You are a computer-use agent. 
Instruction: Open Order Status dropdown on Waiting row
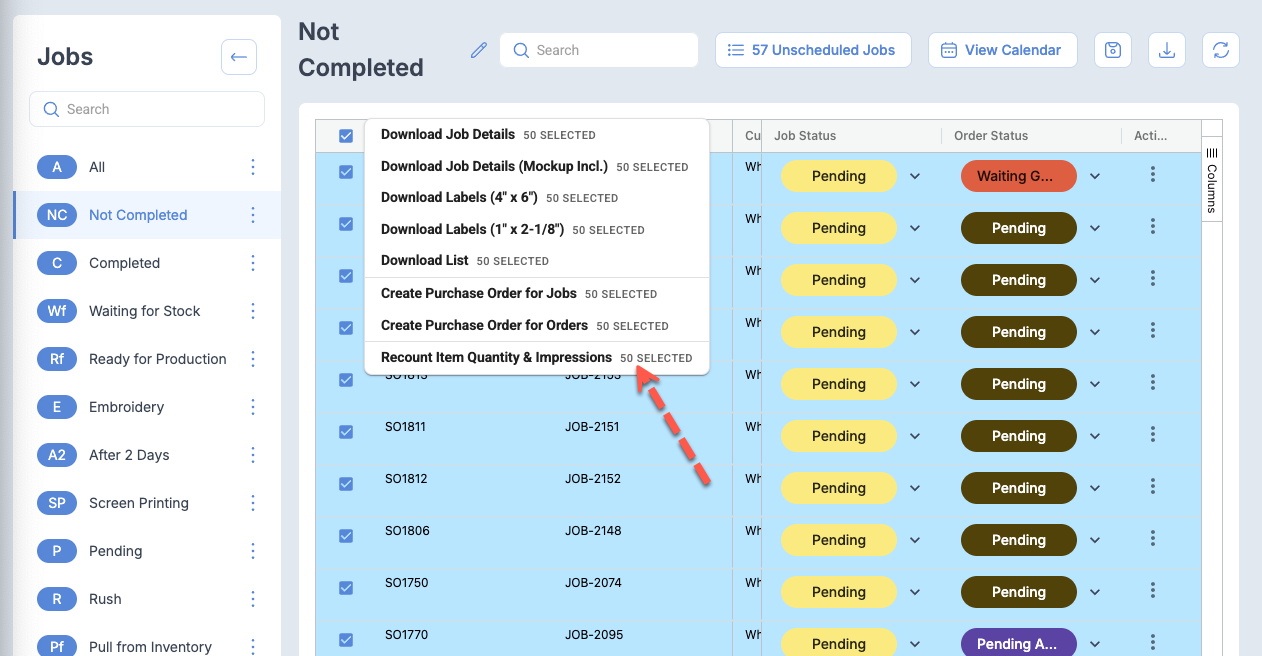click(x=1095, y=176)
